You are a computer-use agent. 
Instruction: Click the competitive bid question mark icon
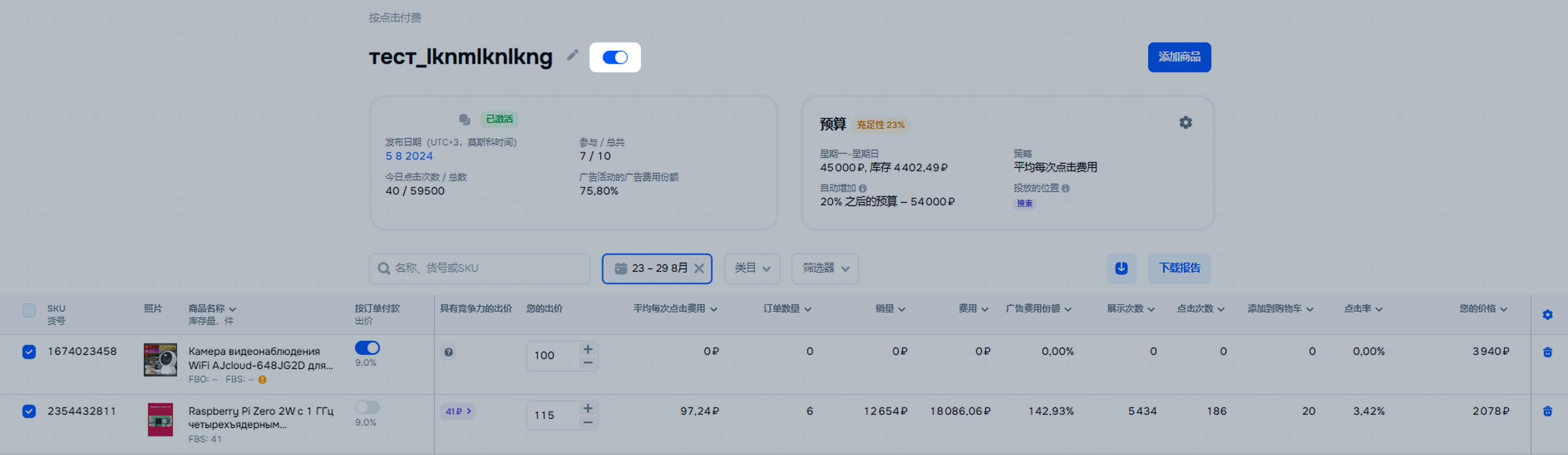pos(449,352)
